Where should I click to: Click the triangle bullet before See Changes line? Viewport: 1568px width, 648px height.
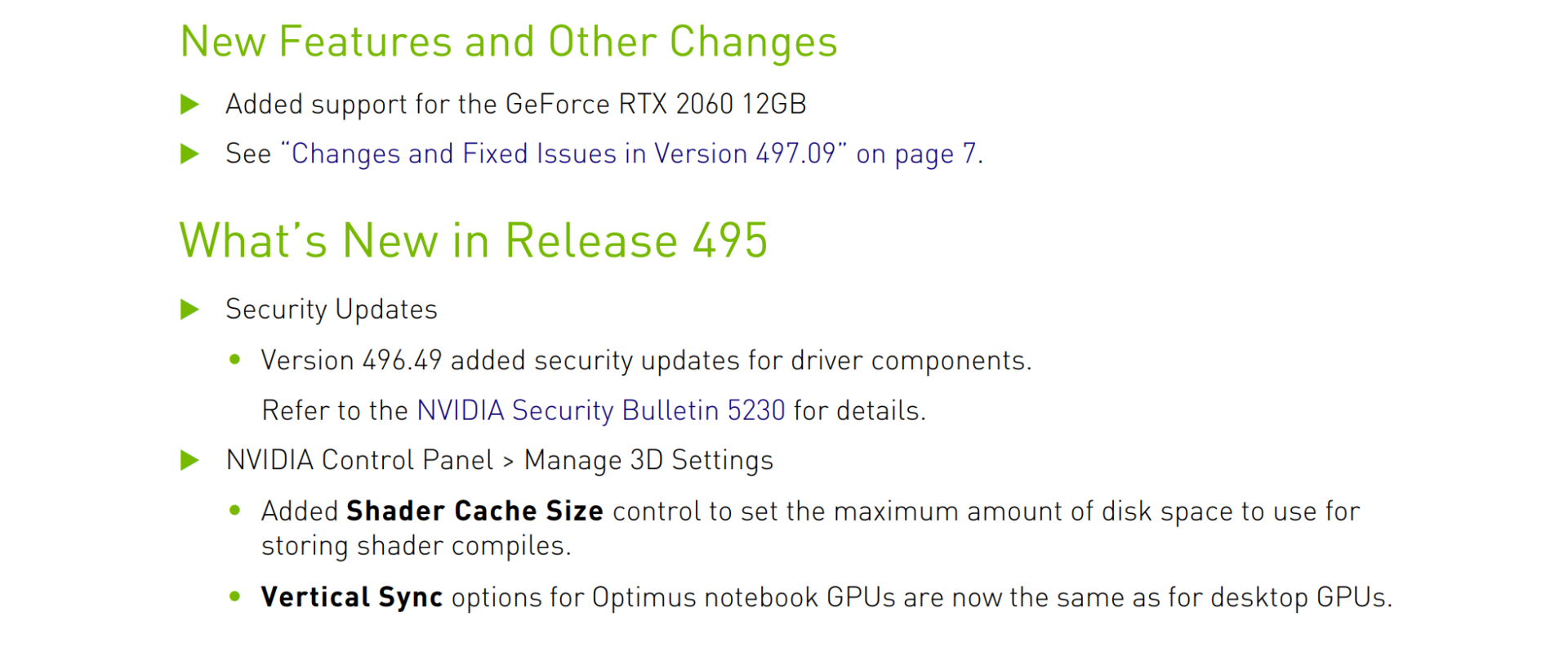click(189, 154)
